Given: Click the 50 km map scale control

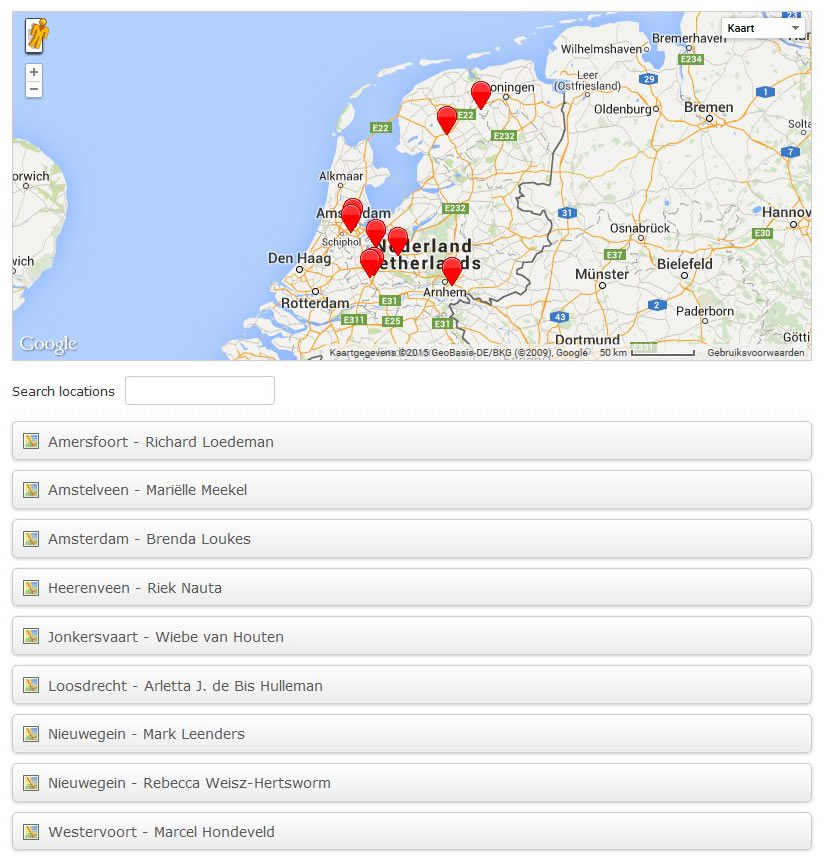Looking at the screenshot, I should tap(646, 353).
